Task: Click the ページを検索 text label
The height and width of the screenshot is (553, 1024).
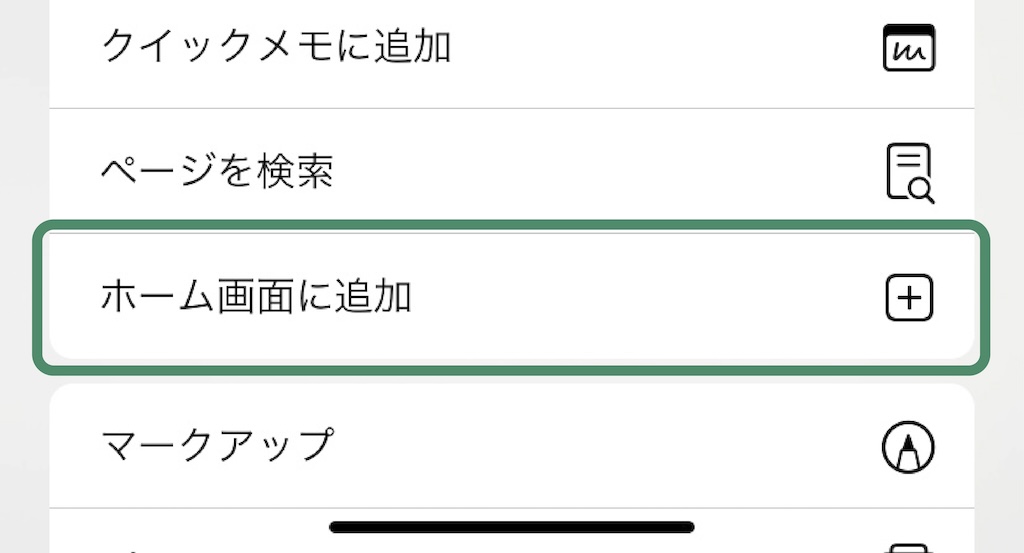Action: [217, 172]
